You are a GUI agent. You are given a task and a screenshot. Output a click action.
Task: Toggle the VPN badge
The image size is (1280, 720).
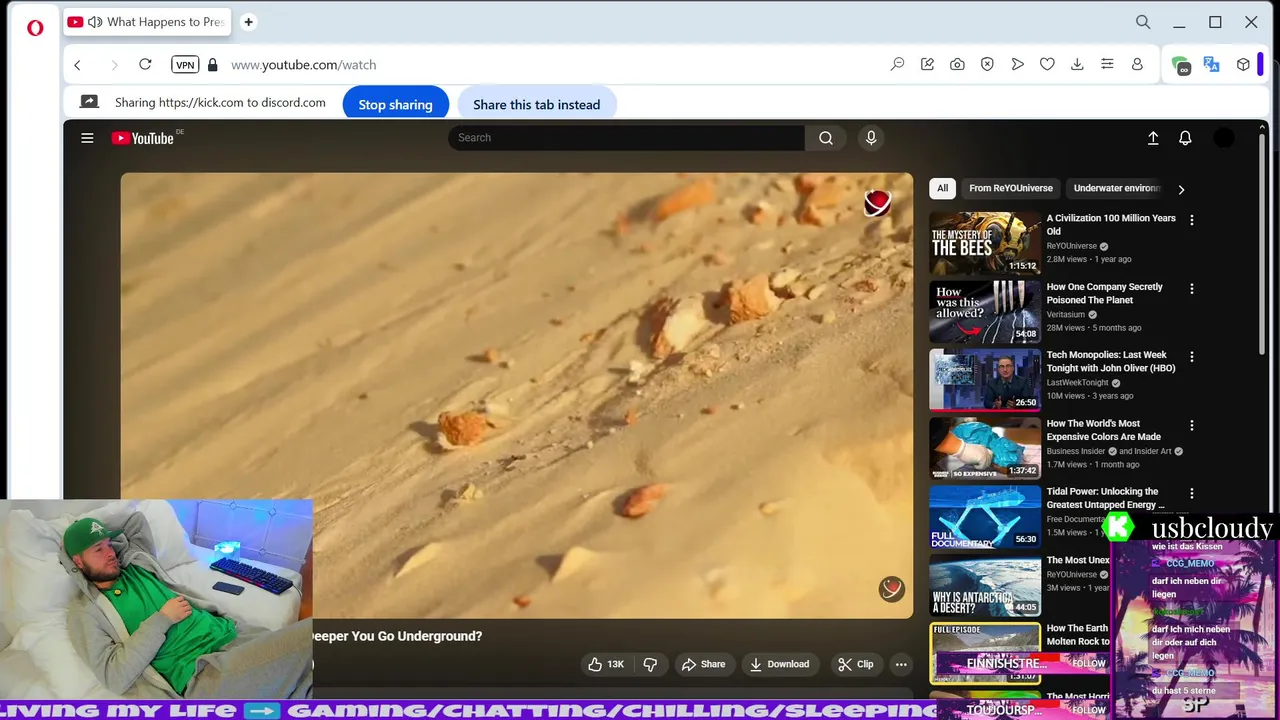click(x=185, y=64)
